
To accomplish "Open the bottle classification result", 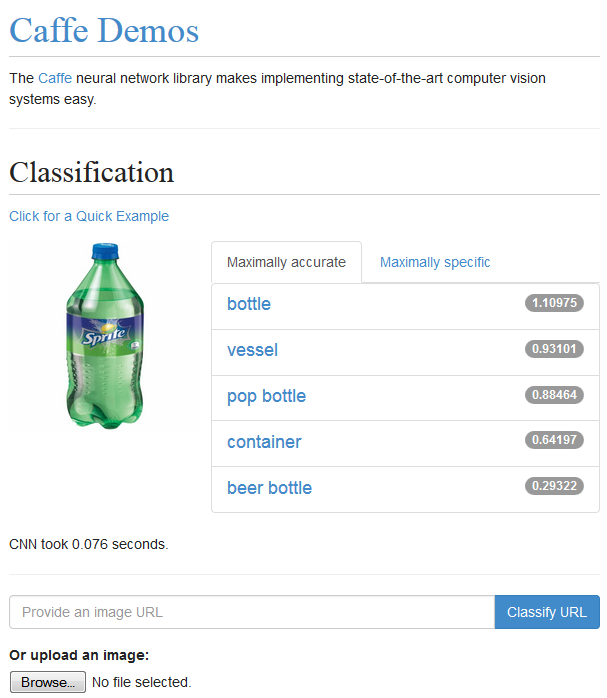I will [x=249, y=304].
